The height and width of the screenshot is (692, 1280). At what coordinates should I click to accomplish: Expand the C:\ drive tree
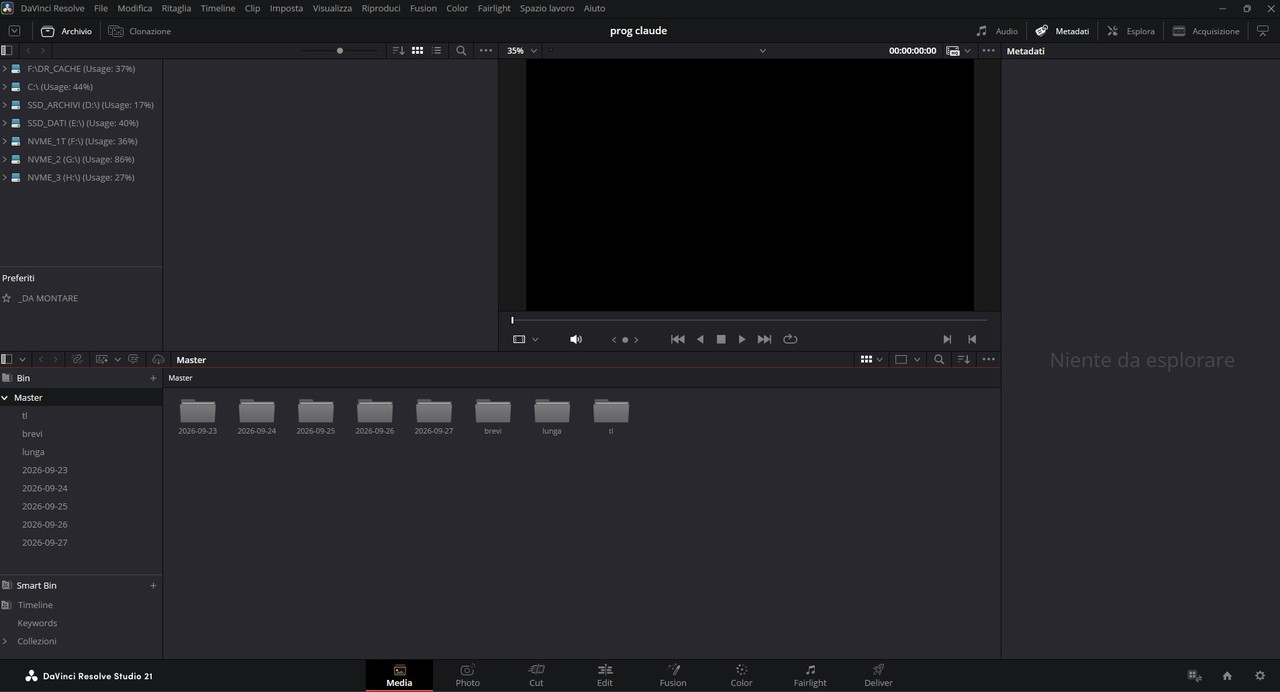click(5, 87)
